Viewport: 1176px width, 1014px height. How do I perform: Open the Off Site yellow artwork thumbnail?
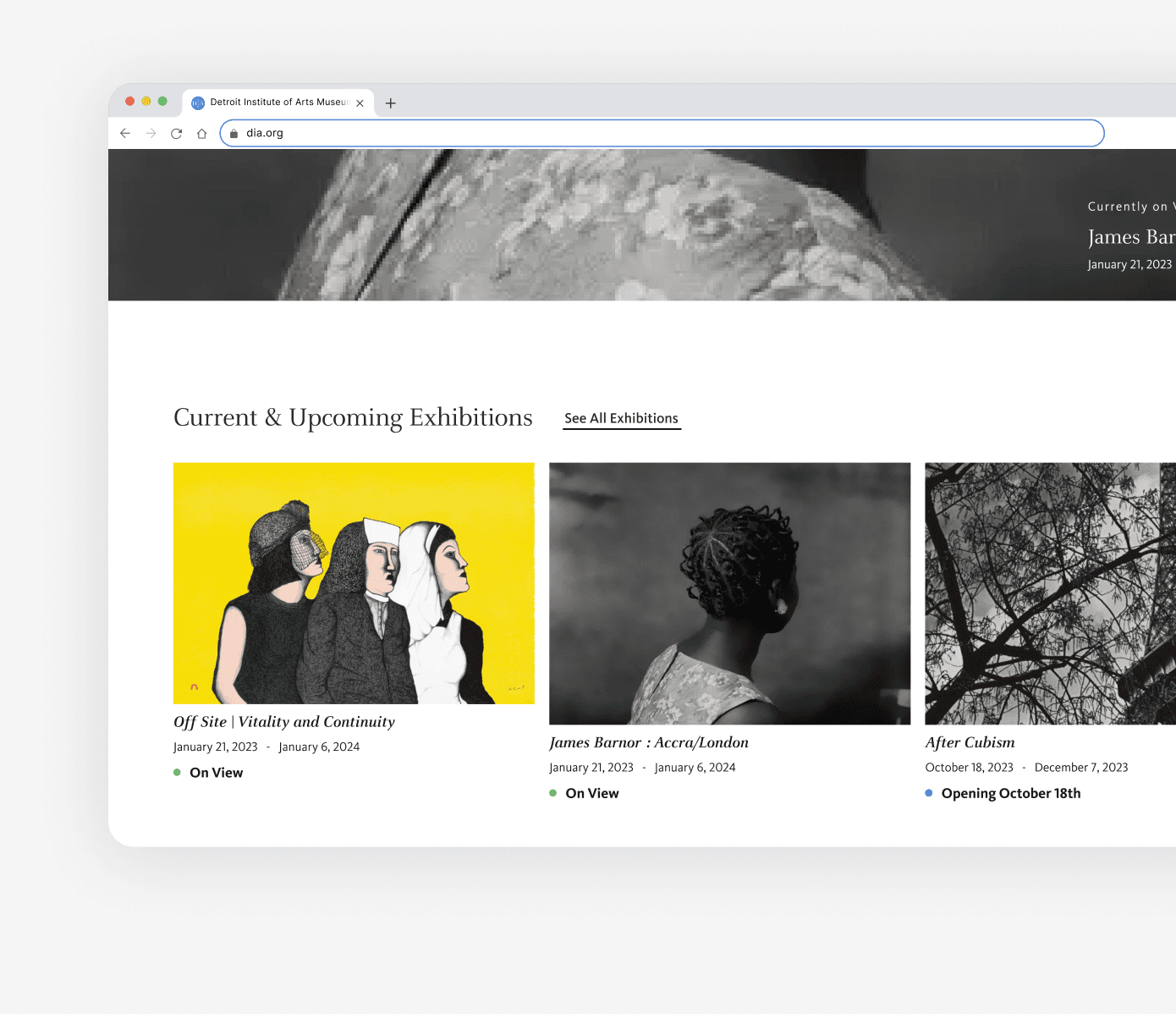(x=354, y=583)
